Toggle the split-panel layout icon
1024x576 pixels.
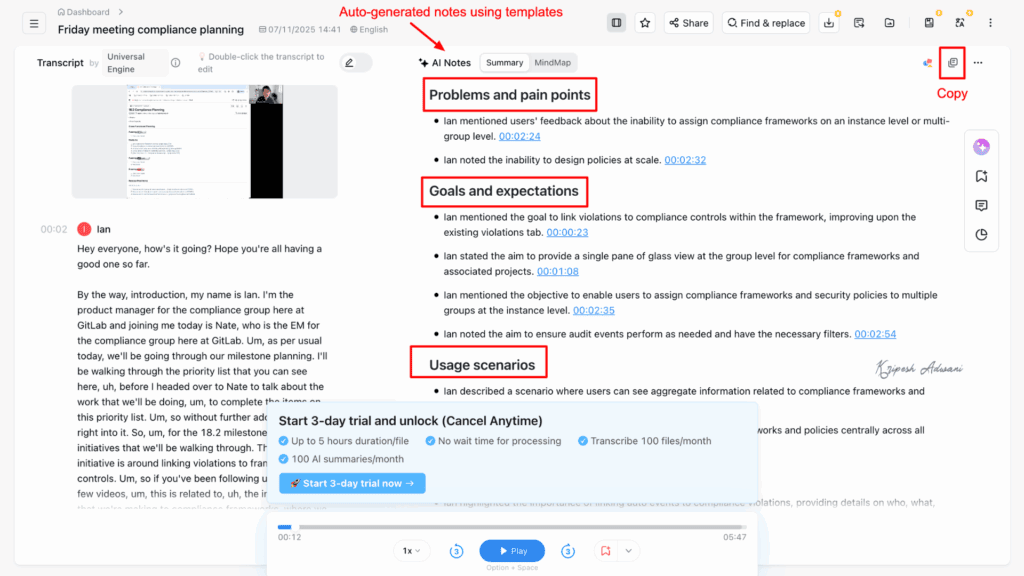pos(616,23)
